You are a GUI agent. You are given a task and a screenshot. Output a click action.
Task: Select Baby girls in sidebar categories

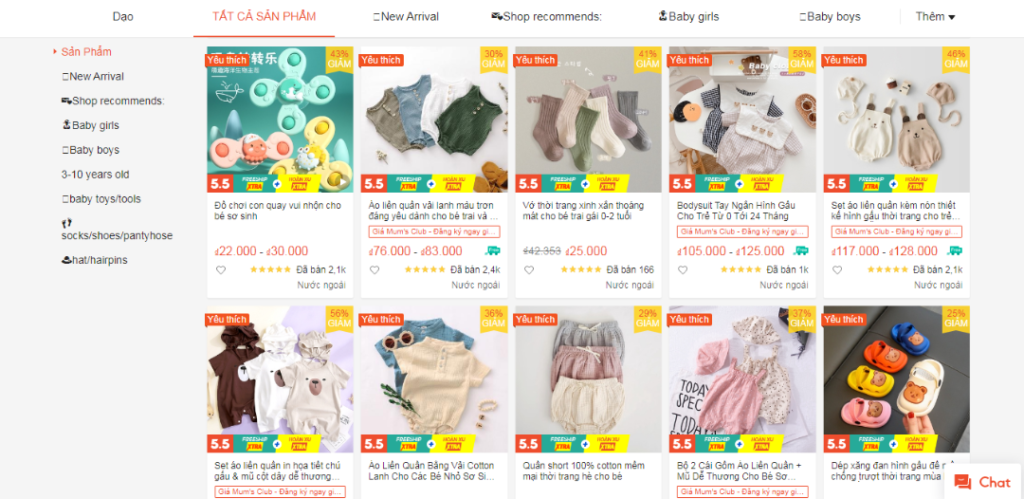(x=90, y=125)
